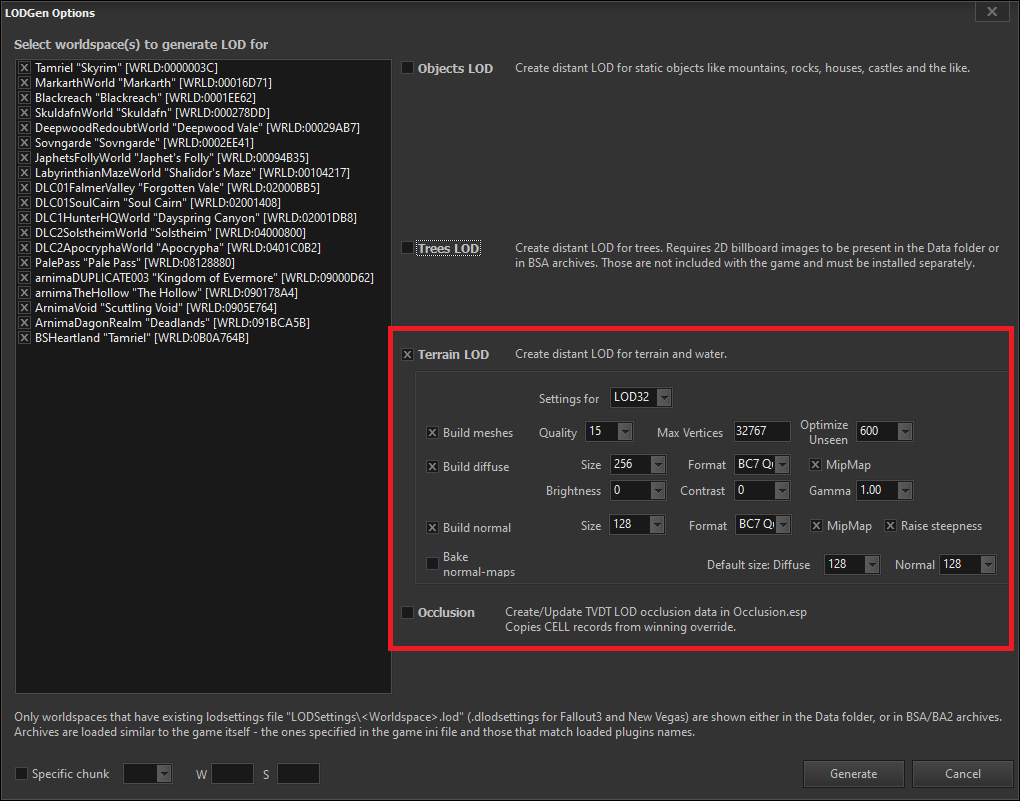Uncheck the Raise steepness option
Image resolution: width=1020 pixels, height=801 pixels.
click(x=891, y=526)
